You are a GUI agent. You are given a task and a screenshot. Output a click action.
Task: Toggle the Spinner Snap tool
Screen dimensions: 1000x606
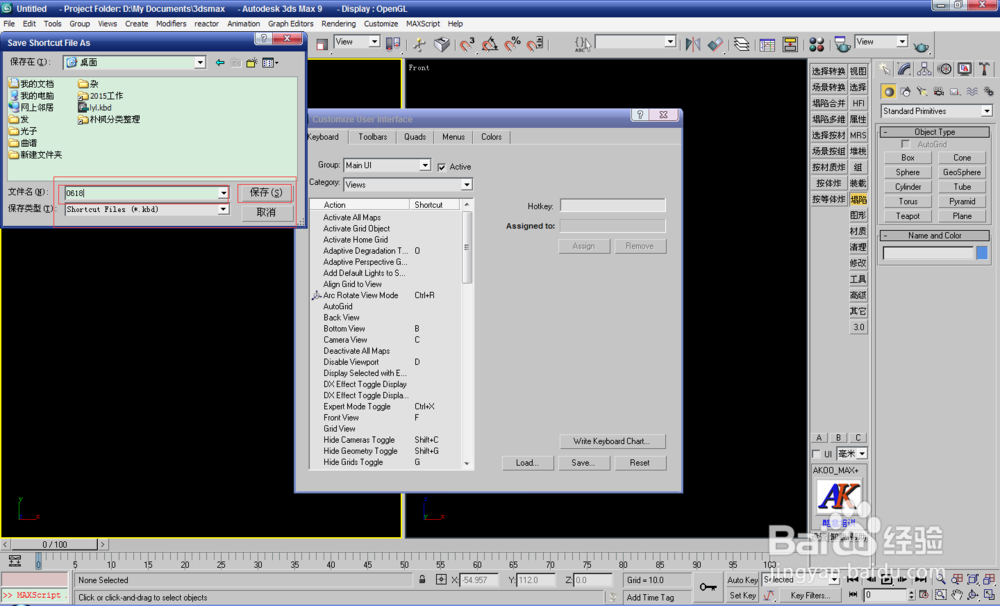coord(534,44)
